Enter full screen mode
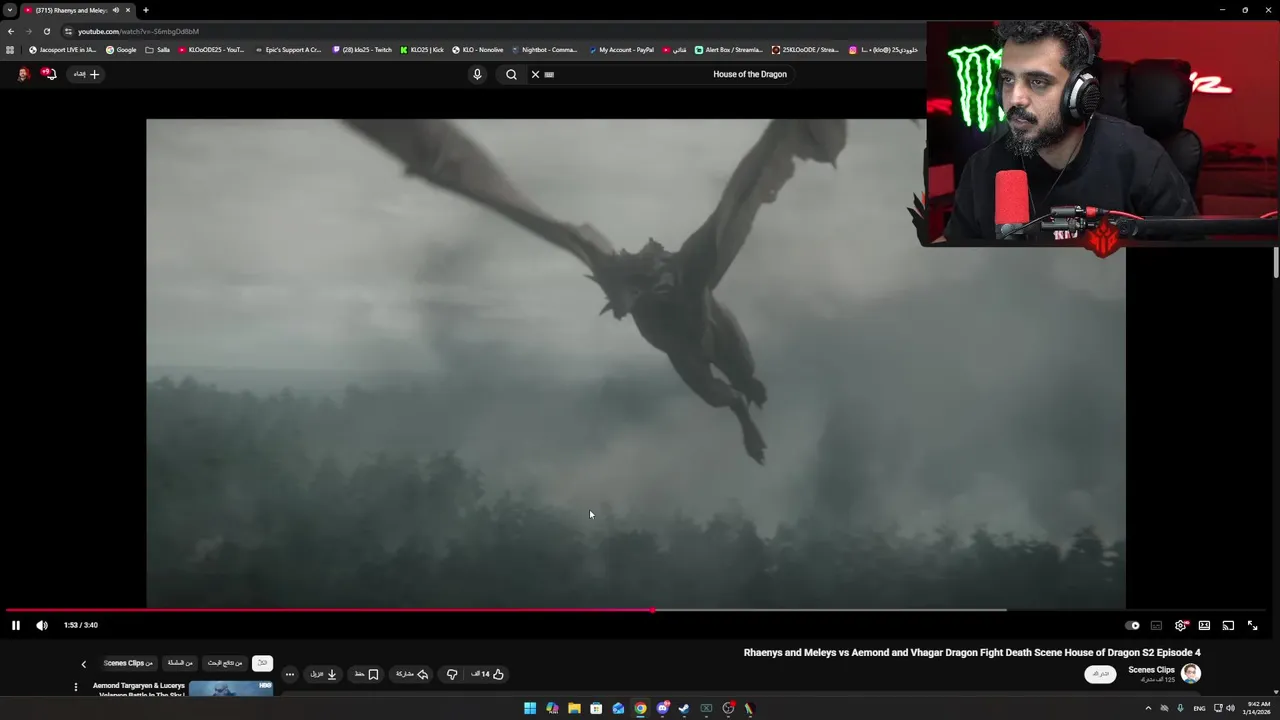The image size is (1280, 720). click(1252, 625)
